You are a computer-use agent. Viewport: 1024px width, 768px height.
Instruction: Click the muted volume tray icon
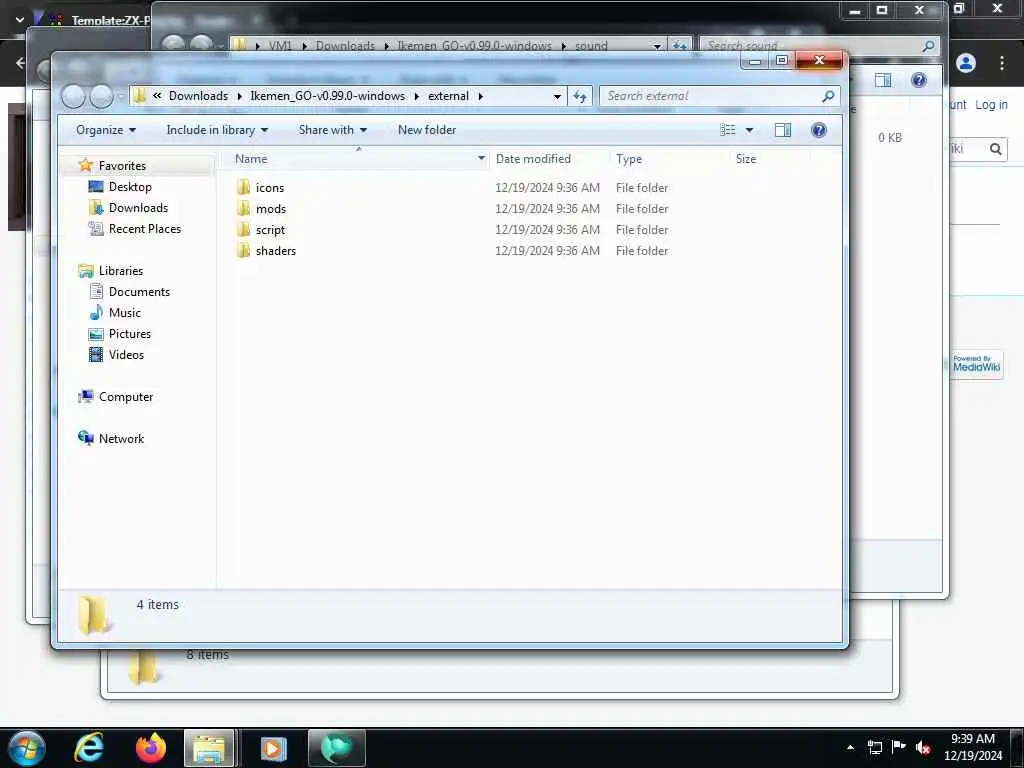[x=923, y=747]
